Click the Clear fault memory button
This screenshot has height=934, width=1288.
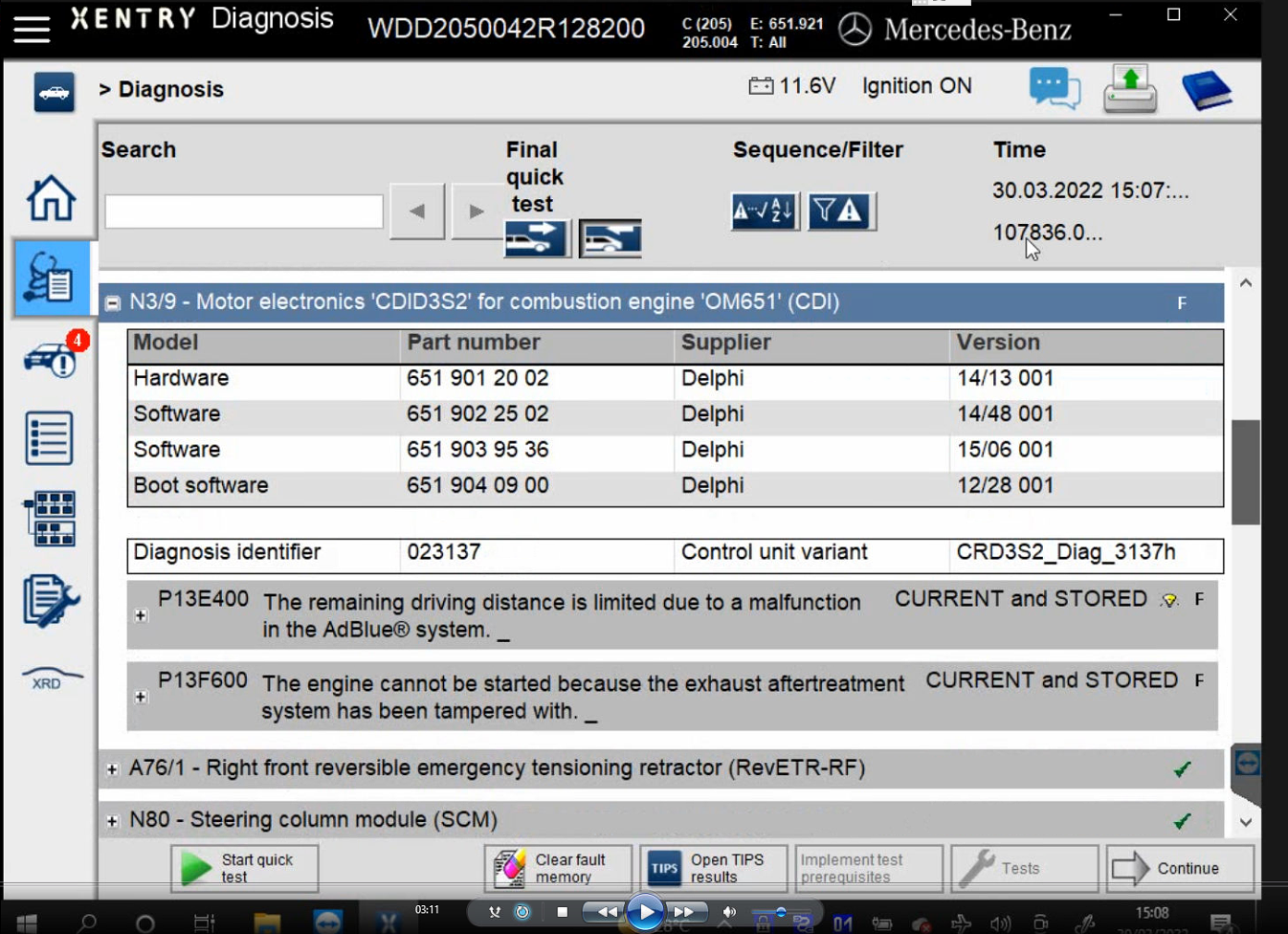tap(559, 868)
